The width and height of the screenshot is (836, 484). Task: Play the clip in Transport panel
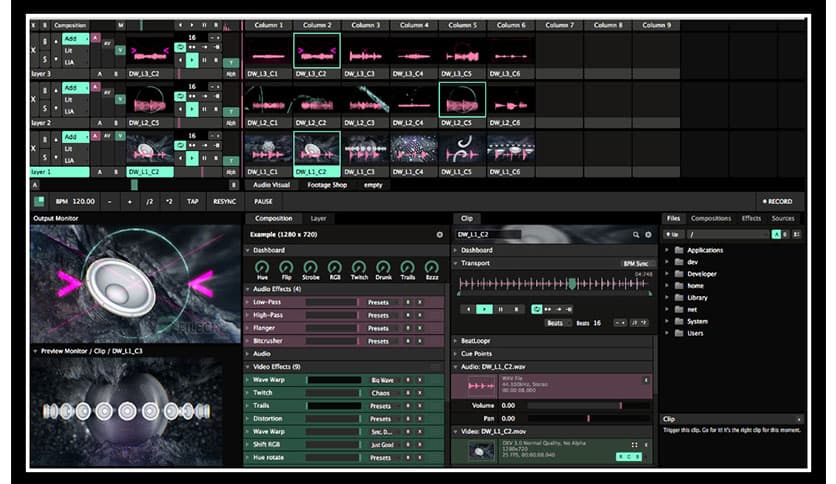[x=484, y=309]
